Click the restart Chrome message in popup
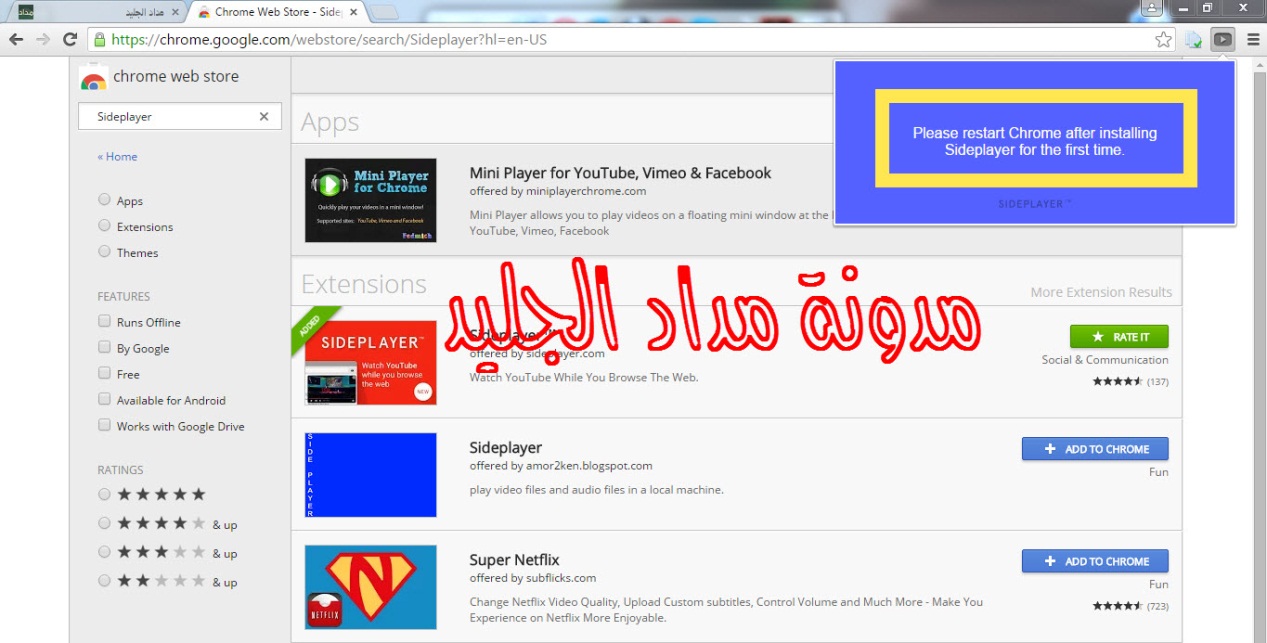This screenshot has height=643, width=1267. pyautogui.click(x=1035, y=141)
